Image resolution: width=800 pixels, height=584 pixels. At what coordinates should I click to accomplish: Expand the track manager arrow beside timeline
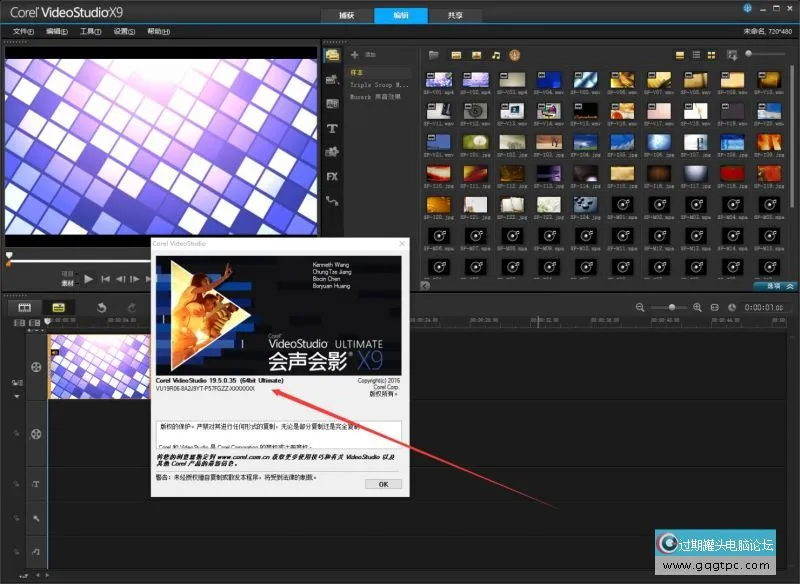click(x=16, y=396)
